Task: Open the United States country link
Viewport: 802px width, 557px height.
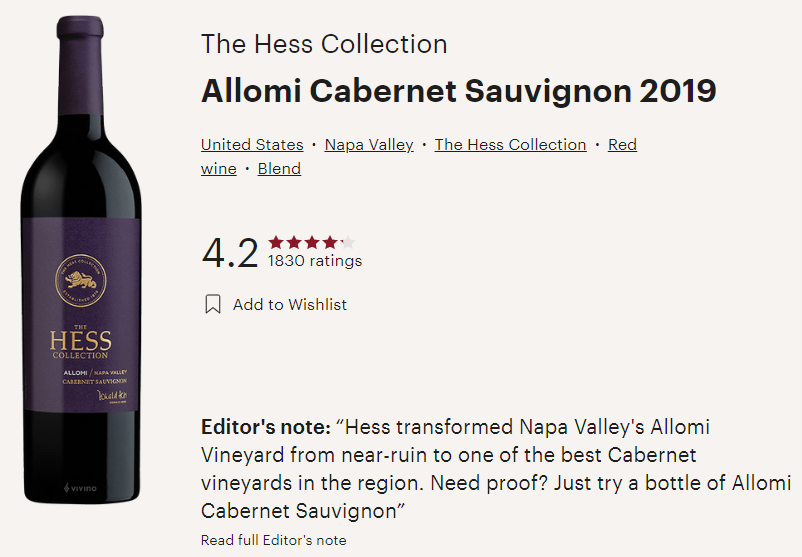Action: click(x=252, y=145)
